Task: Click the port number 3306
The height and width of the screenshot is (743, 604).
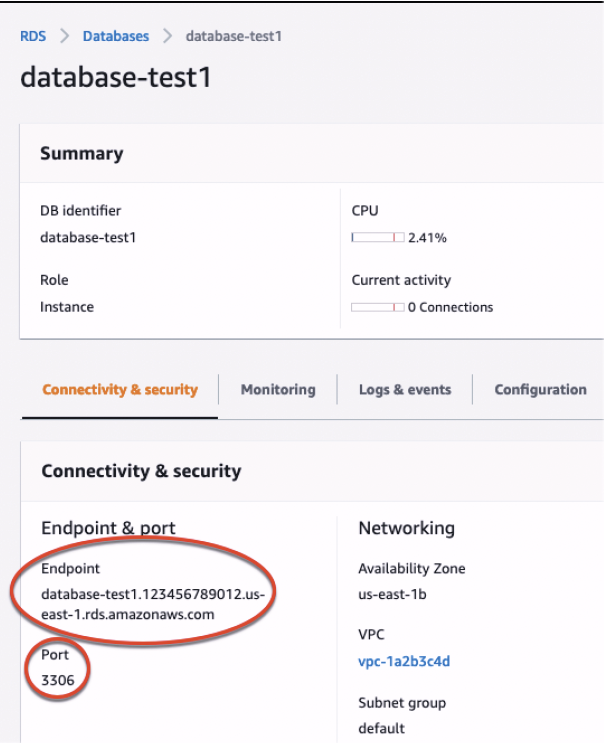Action: click(x=58, y=680)
